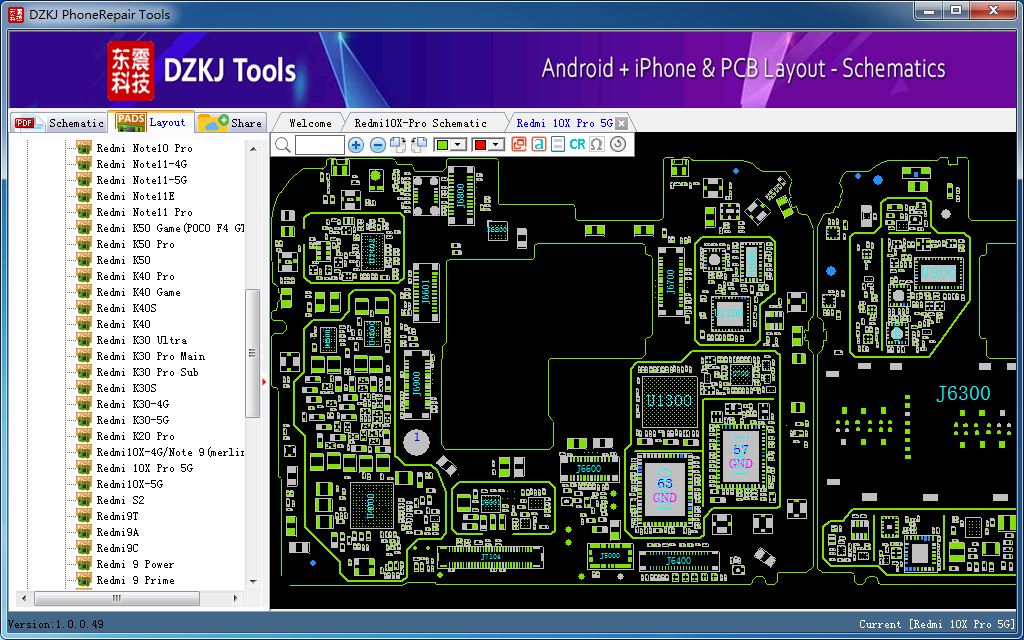The image size is (1024, 640).
Task: Open the red color dropdown arrow
Action: click(x=496, y=145)
